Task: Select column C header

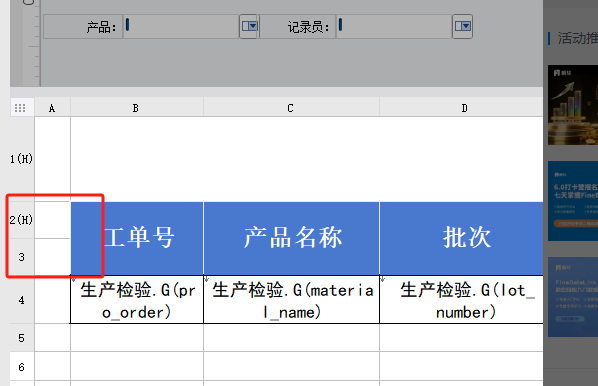Action: click(291, 108)
